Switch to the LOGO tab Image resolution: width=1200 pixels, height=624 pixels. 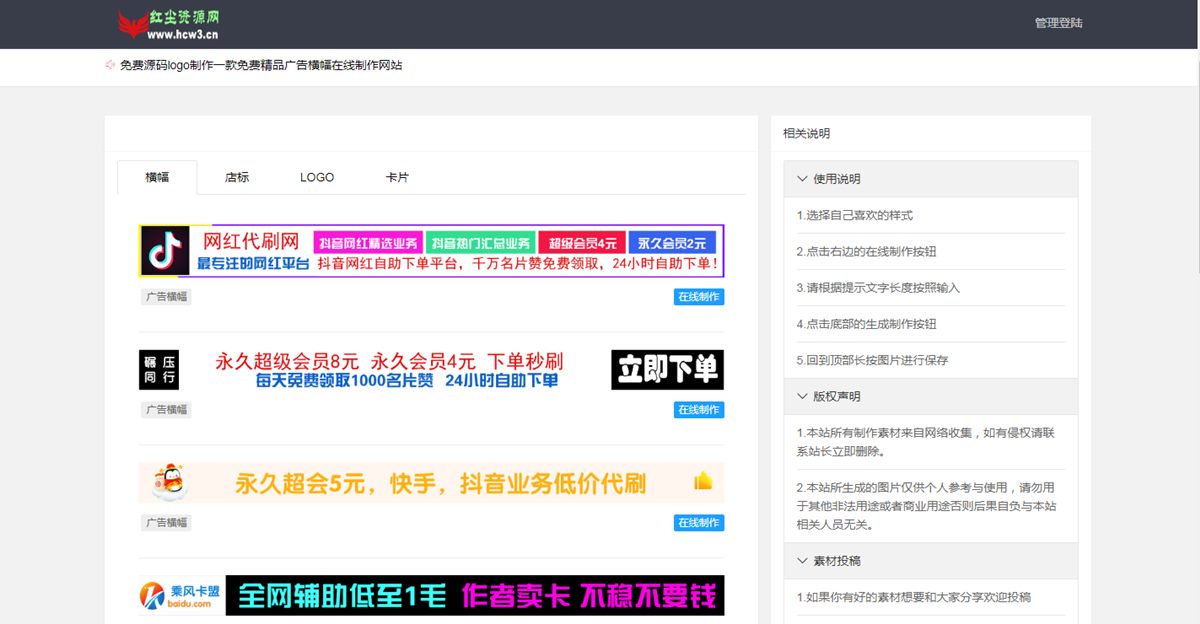[x=317, y=177]
